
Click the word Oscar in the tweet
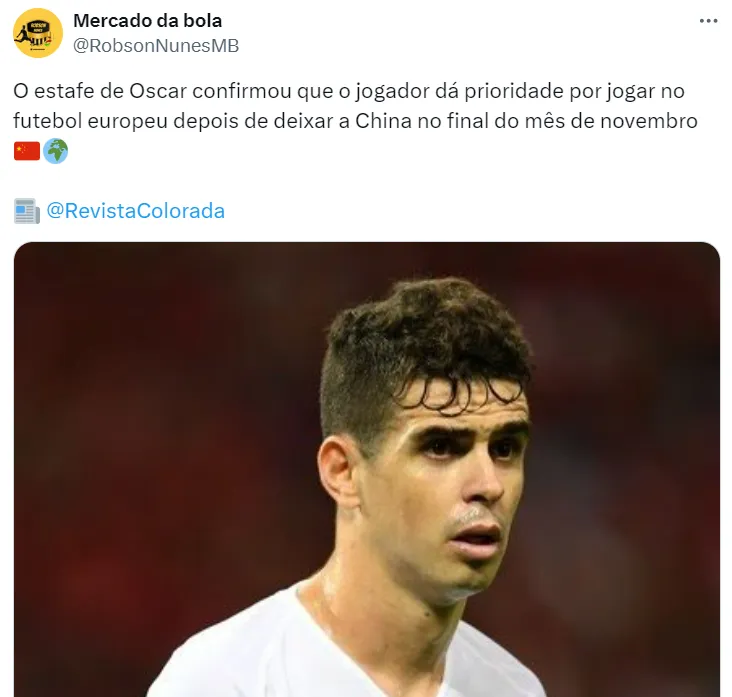[158, 91]
